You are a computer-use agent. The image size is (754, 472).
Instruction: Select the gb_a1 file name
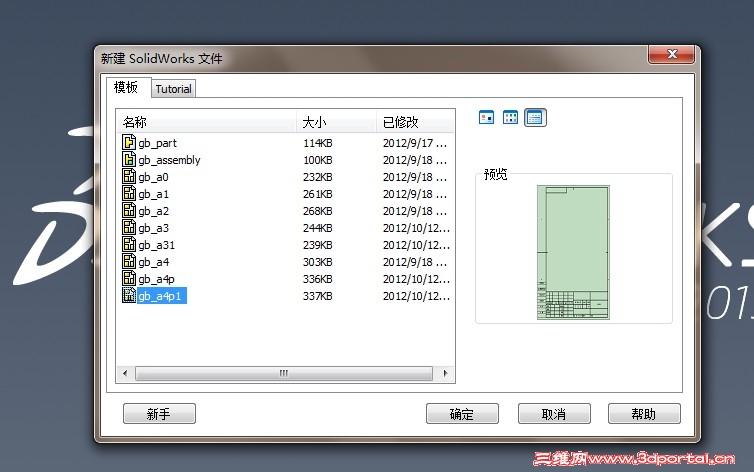coord(153,194)
